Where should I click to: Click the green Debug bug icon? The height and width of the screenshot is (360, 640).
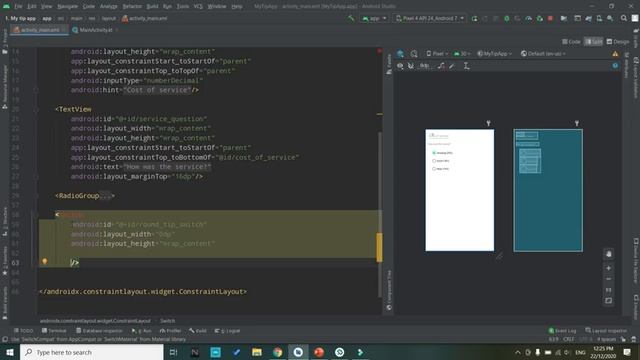click(x=507, y=18)
